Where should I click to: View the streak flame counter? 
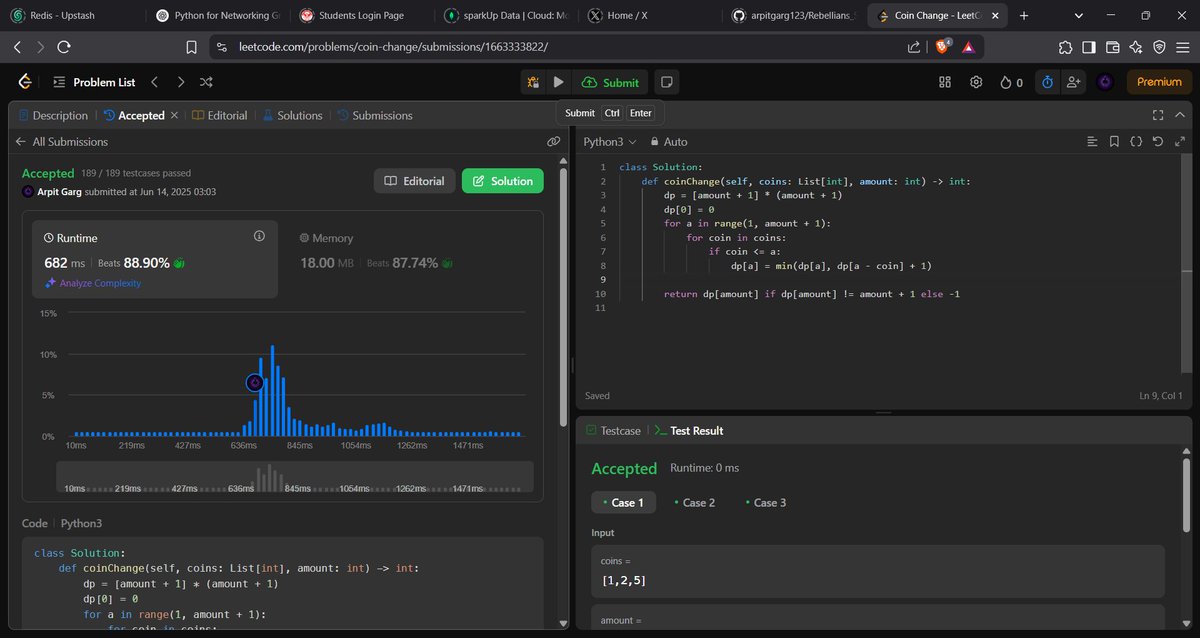point(1011,82)
